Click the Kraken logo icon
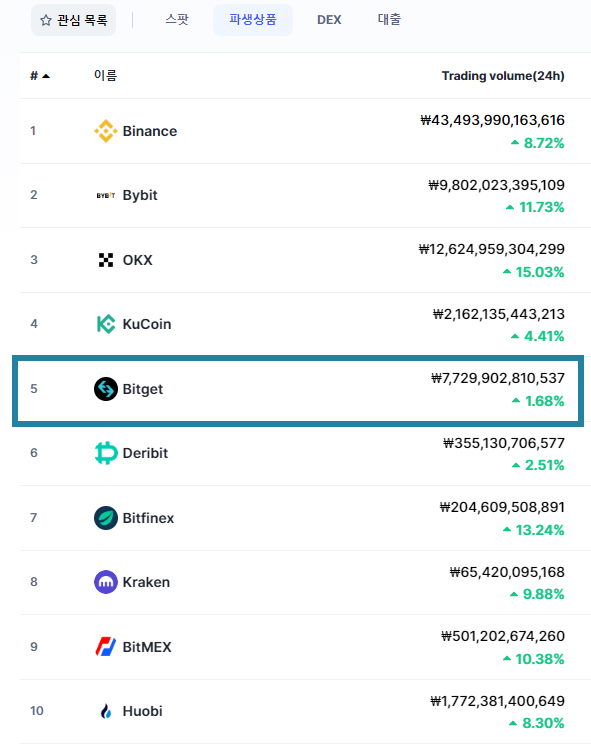The width and height of the screenshot is (591, 746). point(106,582)
